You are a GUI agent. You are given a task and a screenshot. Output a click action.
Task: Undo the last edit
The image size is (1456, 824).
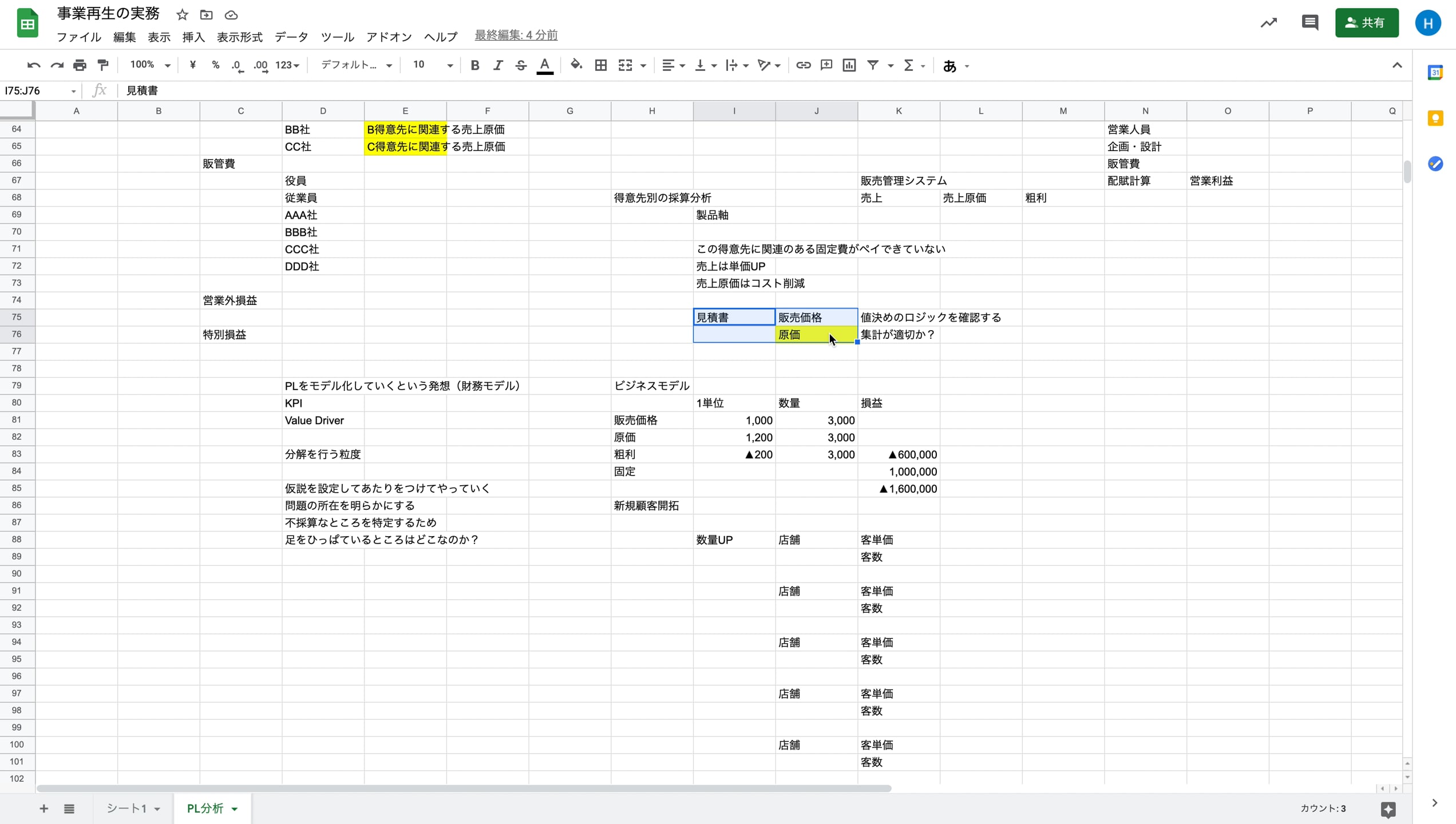tap(33, 65)
